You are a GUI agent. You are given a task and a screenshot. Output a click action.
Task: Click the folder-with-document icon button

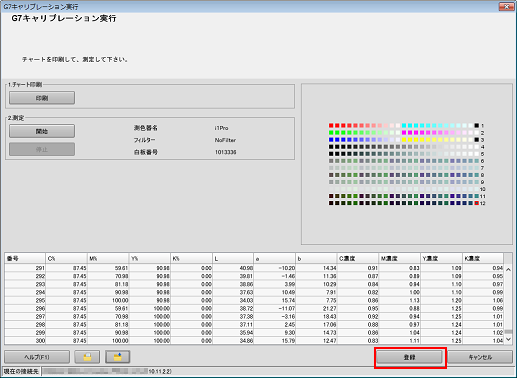tap(87, 357)
